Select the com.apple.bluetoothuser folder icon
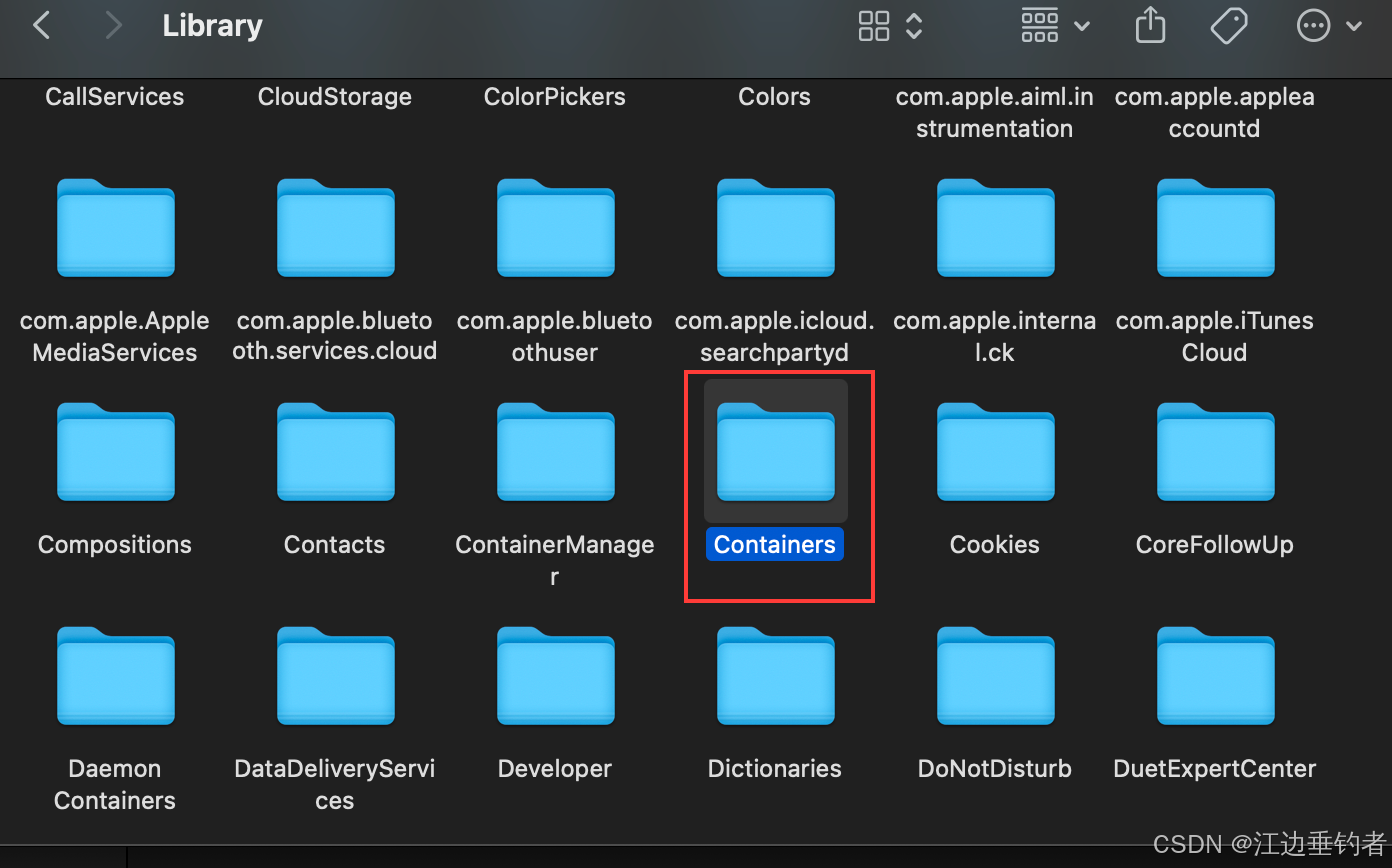Screen dimensions: 1392x868 556,227
